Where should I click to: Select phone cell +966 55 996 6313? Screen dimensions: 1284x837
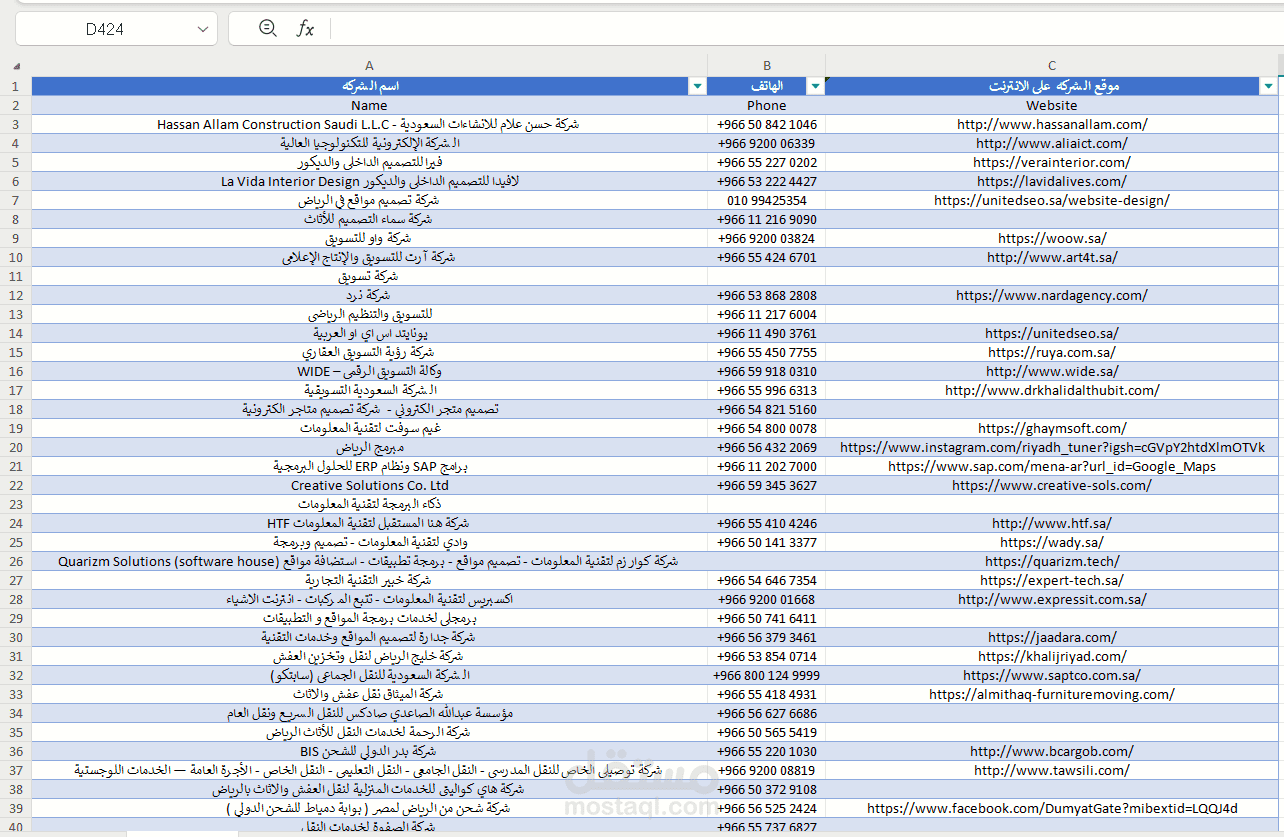tap(767, 390)
